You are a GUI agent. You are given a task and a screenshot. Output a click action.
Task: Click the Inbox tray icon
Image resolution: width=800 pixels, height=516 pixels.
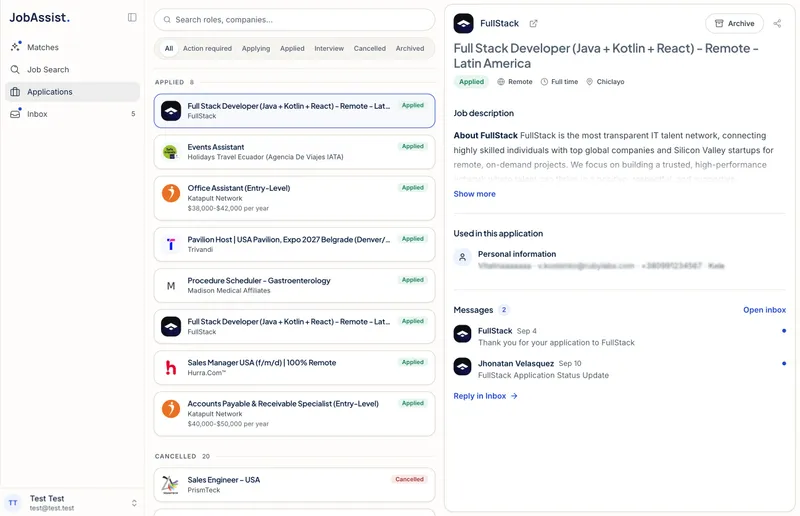click(x=15, y=114)
